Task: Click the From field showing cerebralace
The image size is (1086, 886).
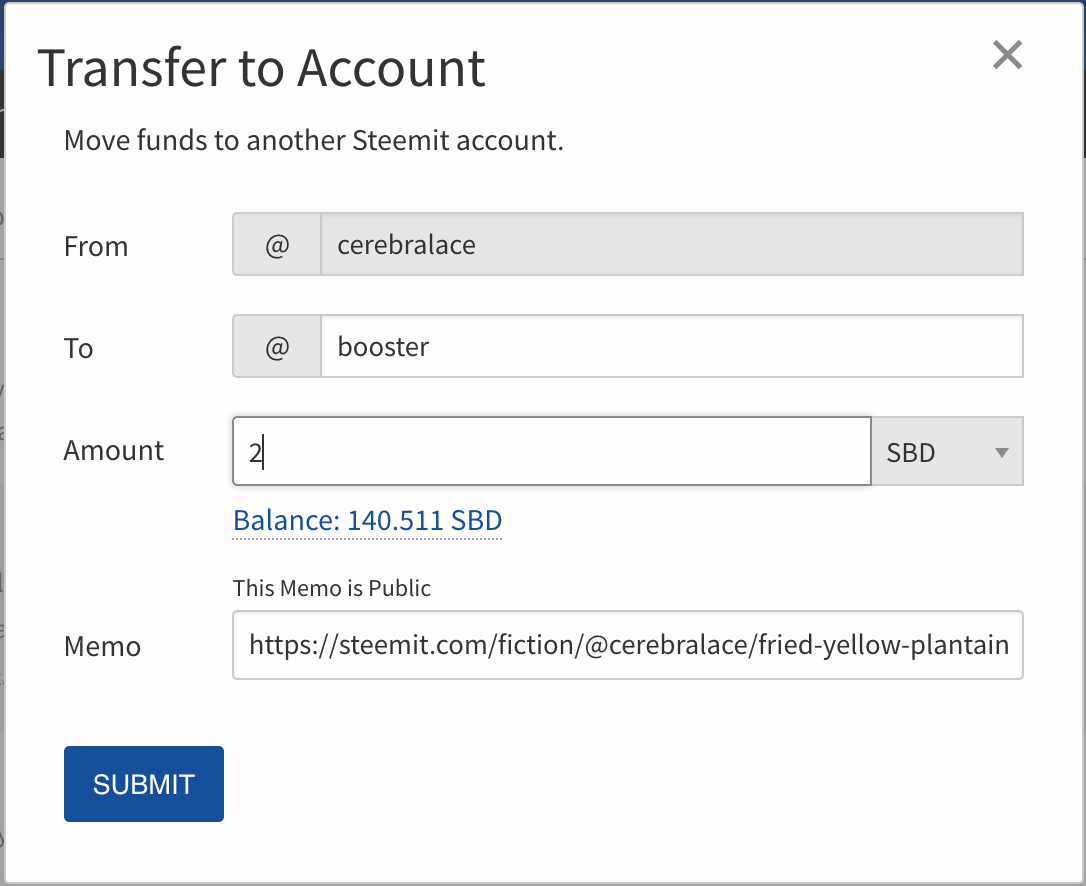Action: pos(672,244)
